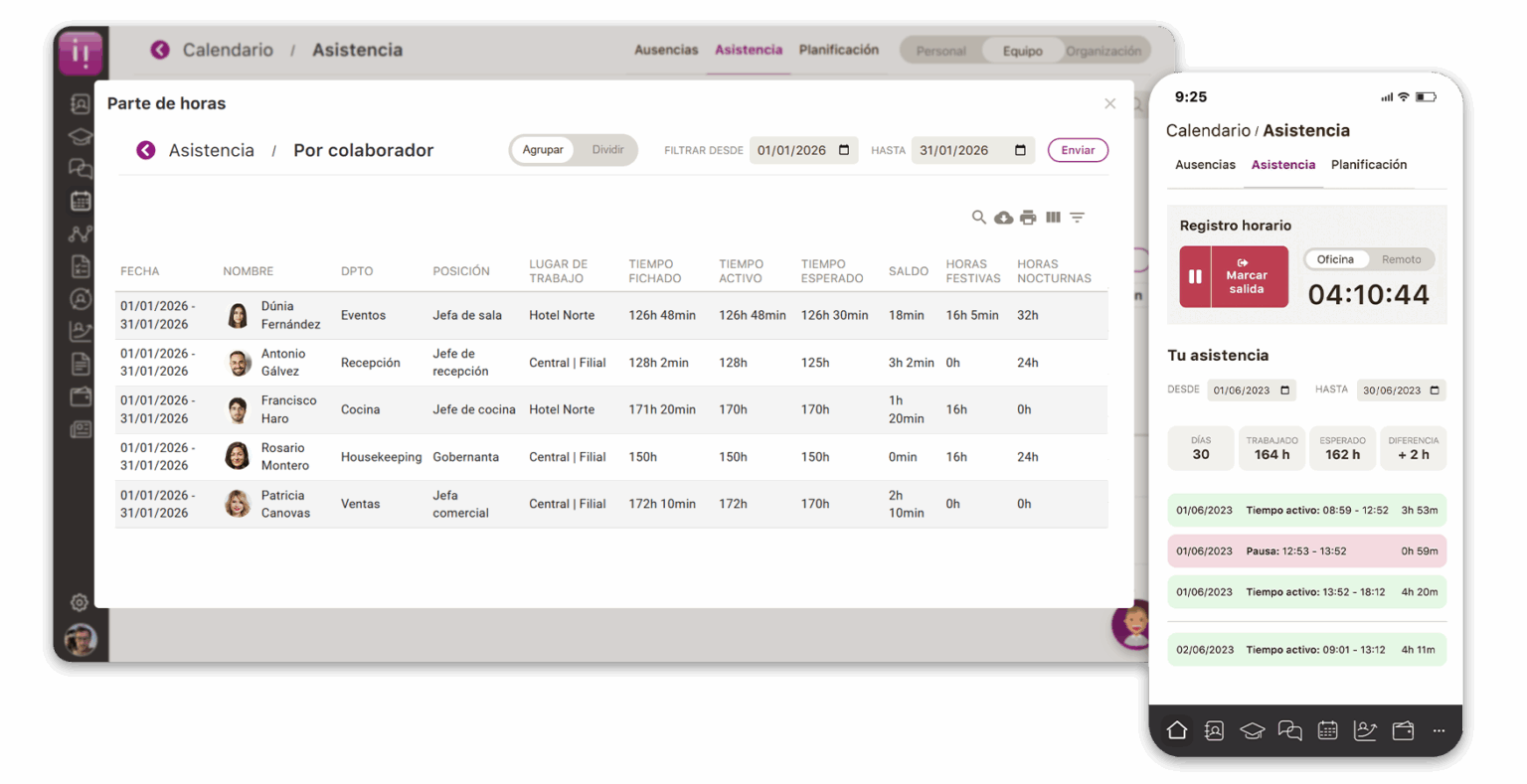Download the timesheet with the cloud icon
This screenshot has width=1527, height=784.
point(1004,218)
